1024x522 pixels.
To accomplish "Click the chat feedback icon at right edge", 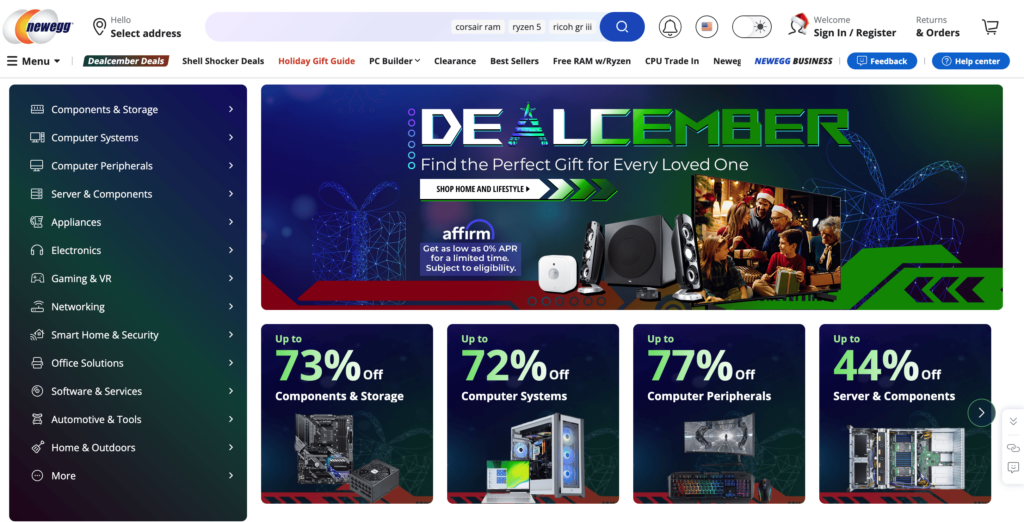I will [x=1013, y=468].
